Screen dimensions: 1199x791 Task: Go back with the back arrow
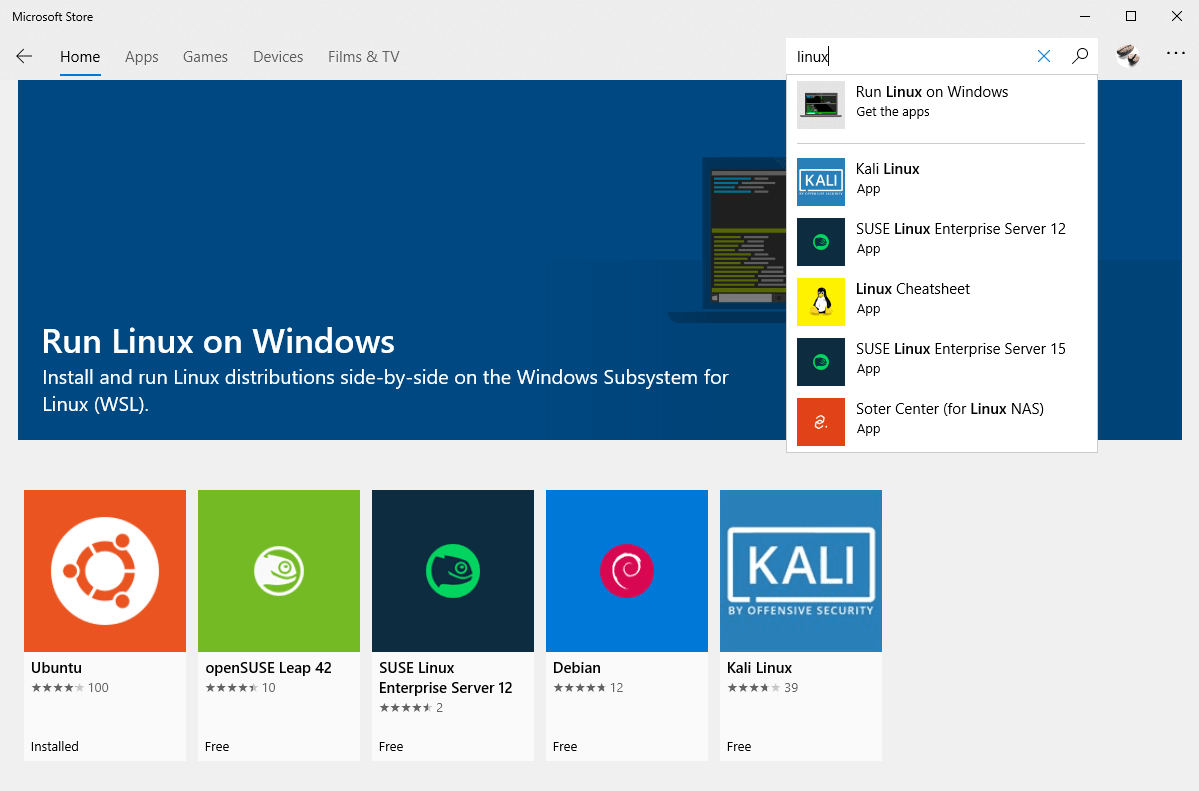[x=24, y=56]
